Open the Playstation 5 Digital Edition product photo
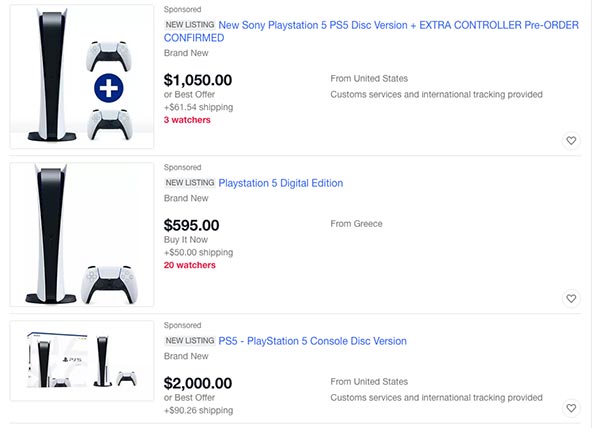Image resolution: width=600 pixels, height=428 pixels. (82, 233)
